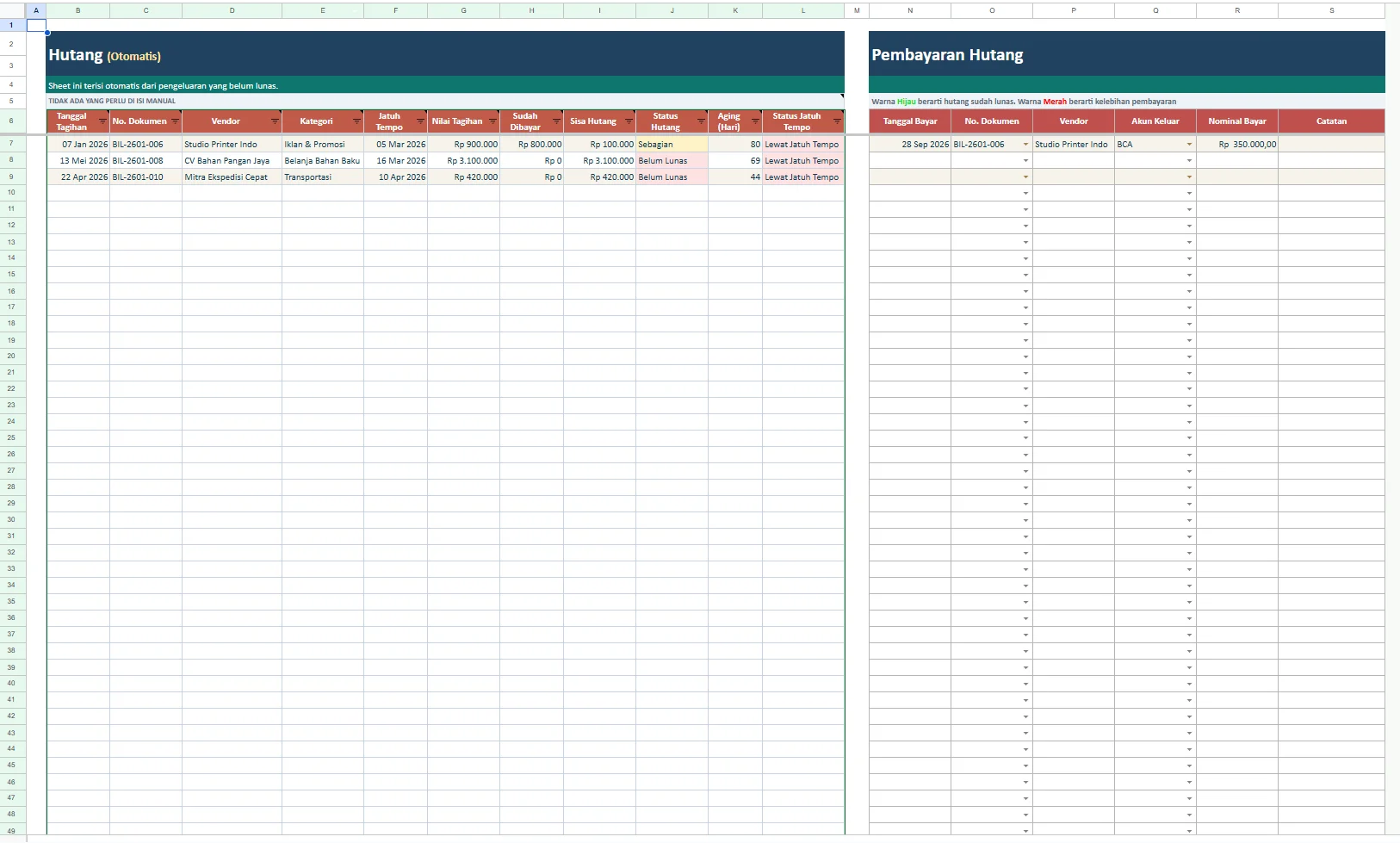
Task: Click the Catatan cell in row 7
Action: tap(1331, 145)
